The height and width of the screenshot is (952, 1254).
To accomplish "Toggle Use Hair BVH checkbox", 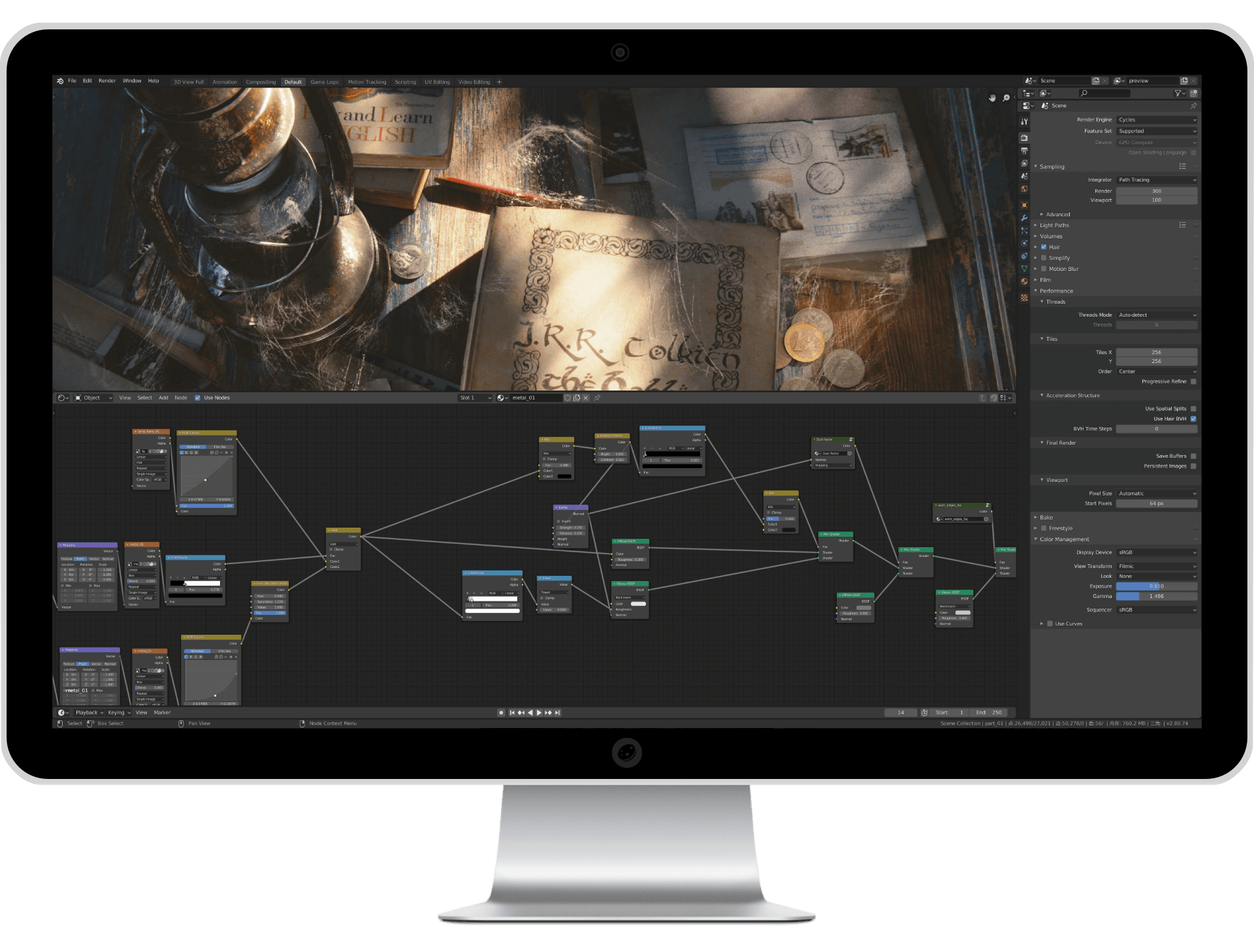I will pyautogui.click(x=1193, y=419).
